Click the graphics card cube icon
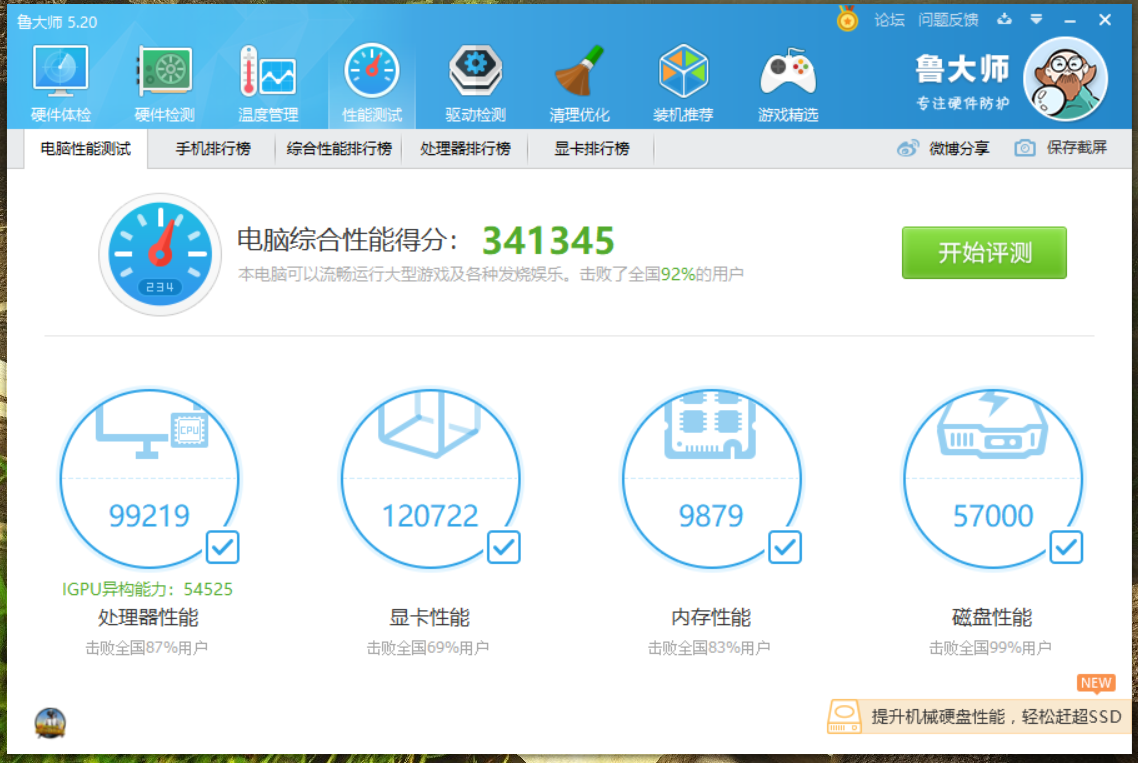This screenshot has height=763, width=1138. (430, 423)
